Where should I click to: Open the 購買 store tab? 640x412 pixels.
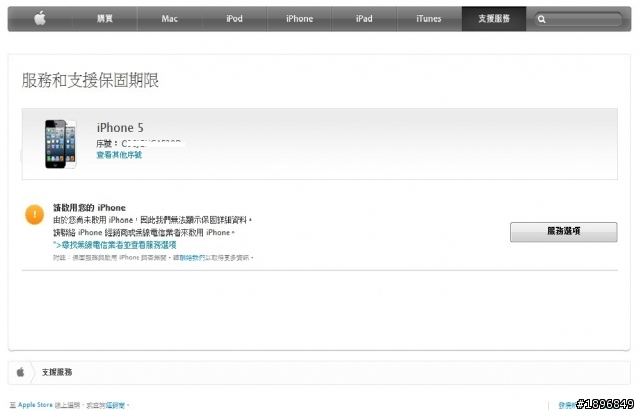(105, 19)
